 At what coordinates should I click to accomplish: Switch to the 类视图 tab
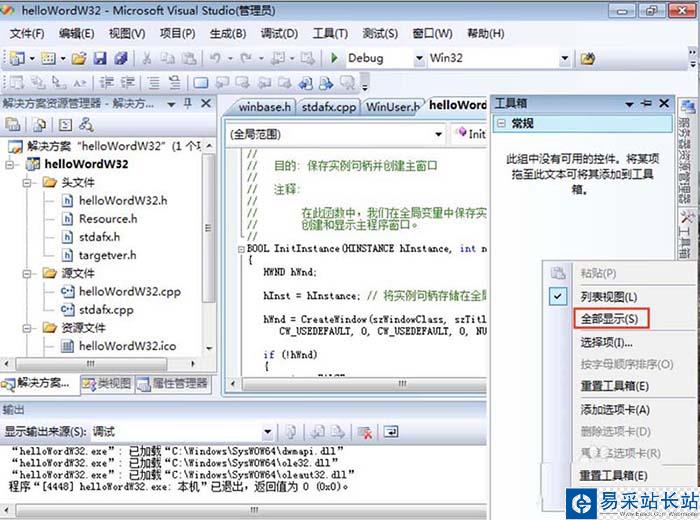point(107,383)
